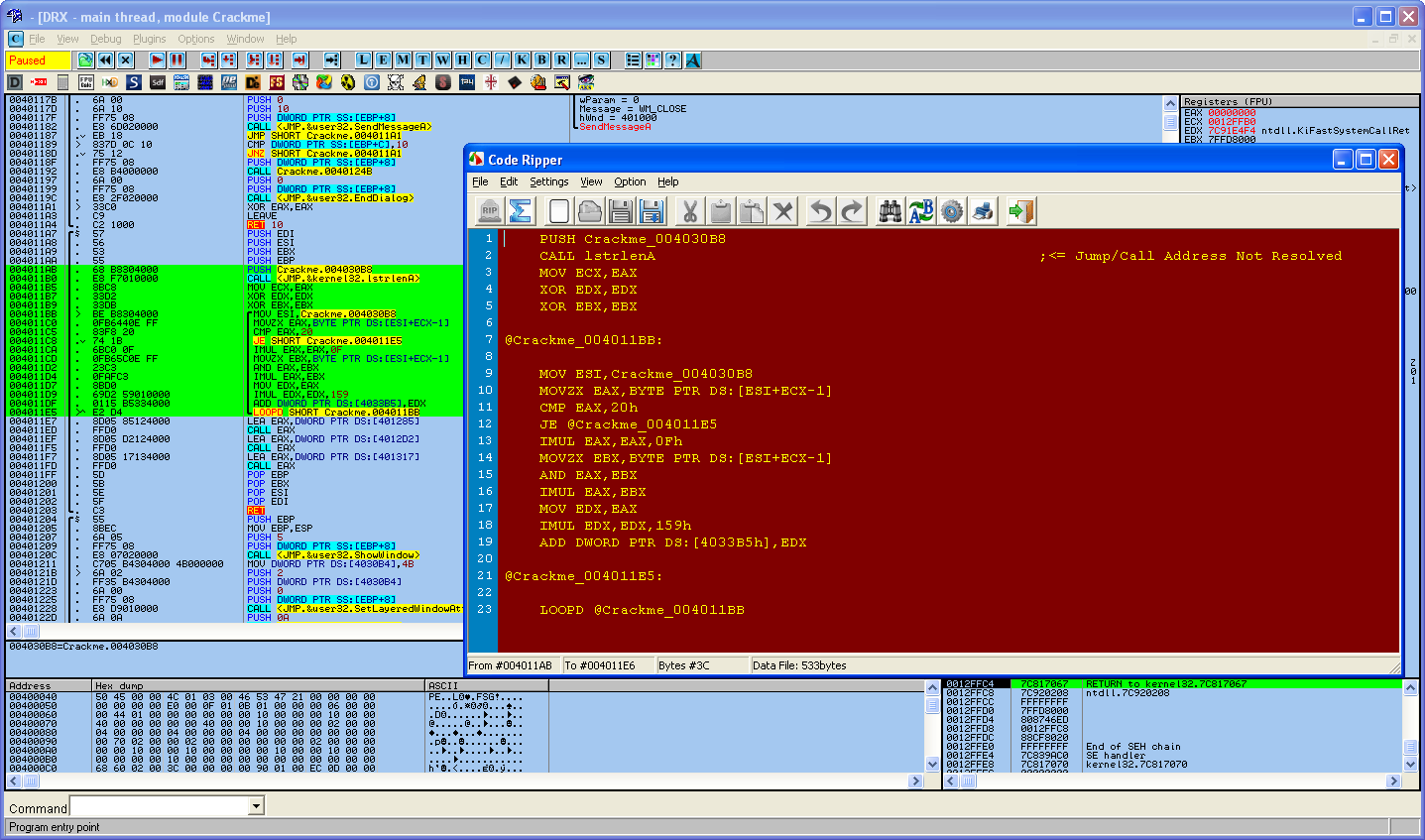Click inside the Command input field
The width and height of the screenshot is (1425, 840).
(x=159, y=806)
